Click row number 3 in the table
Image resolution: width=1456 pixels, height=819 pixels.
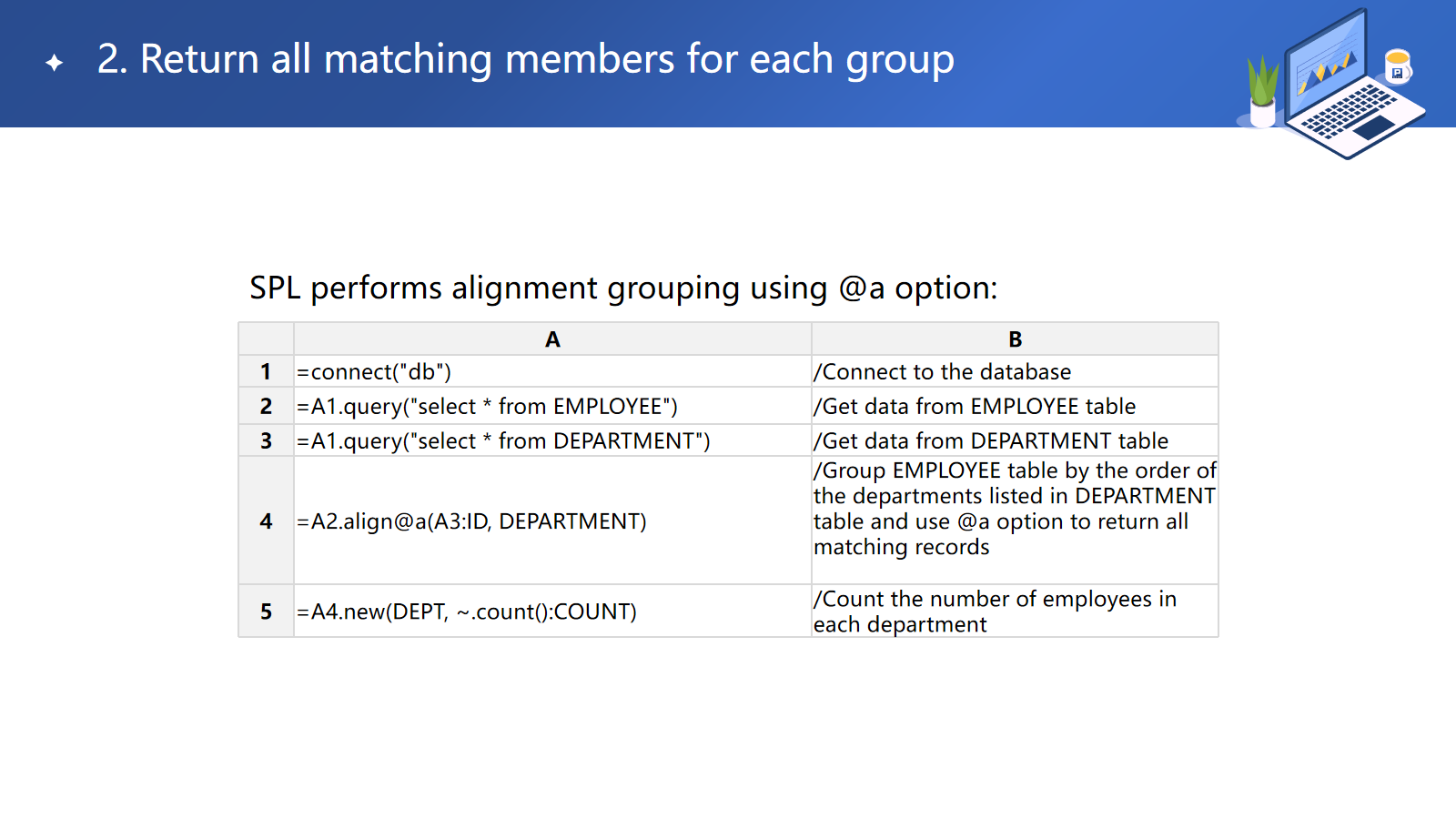pos(266,440)
